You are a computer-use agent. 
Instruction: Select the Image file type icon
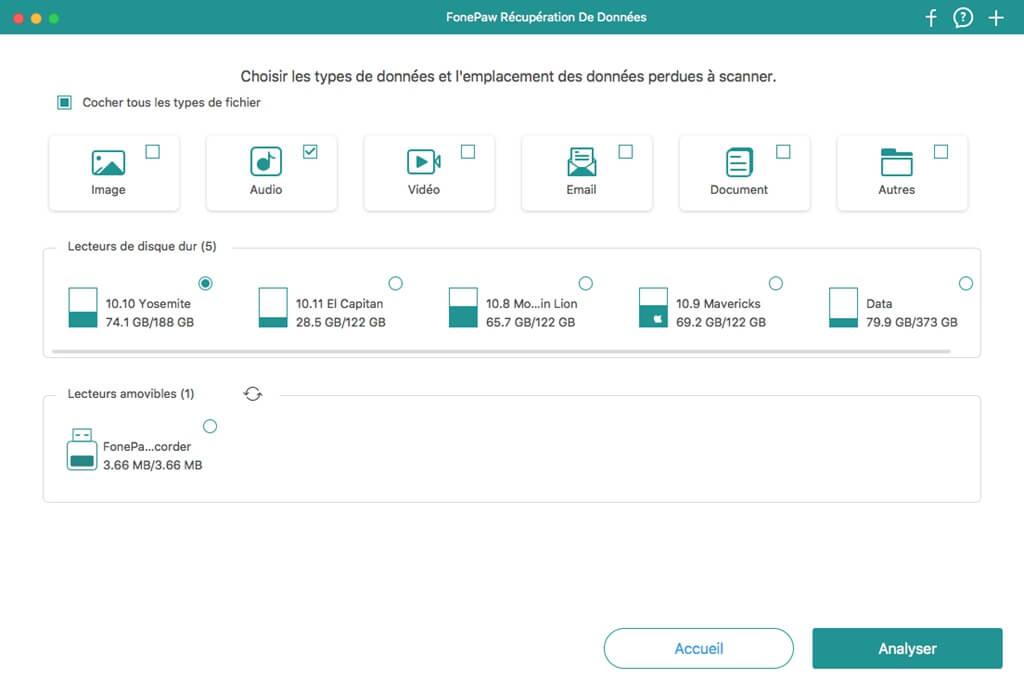click(x=108, y=163)
